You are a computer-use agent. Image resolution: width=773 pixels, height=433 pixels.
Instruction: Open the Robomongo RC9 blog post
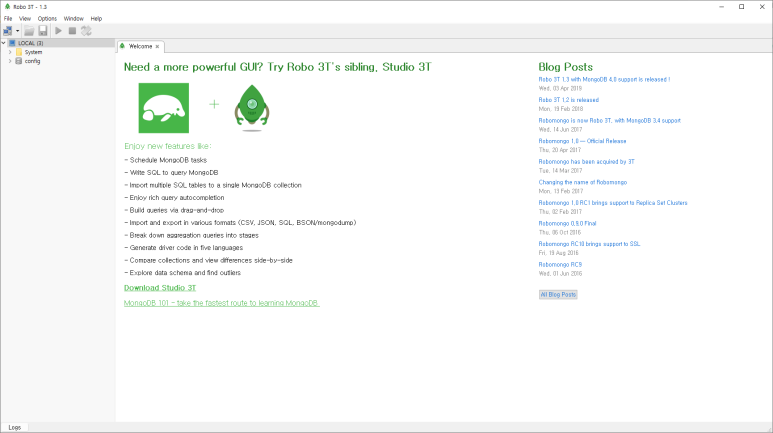pos(560,265)
